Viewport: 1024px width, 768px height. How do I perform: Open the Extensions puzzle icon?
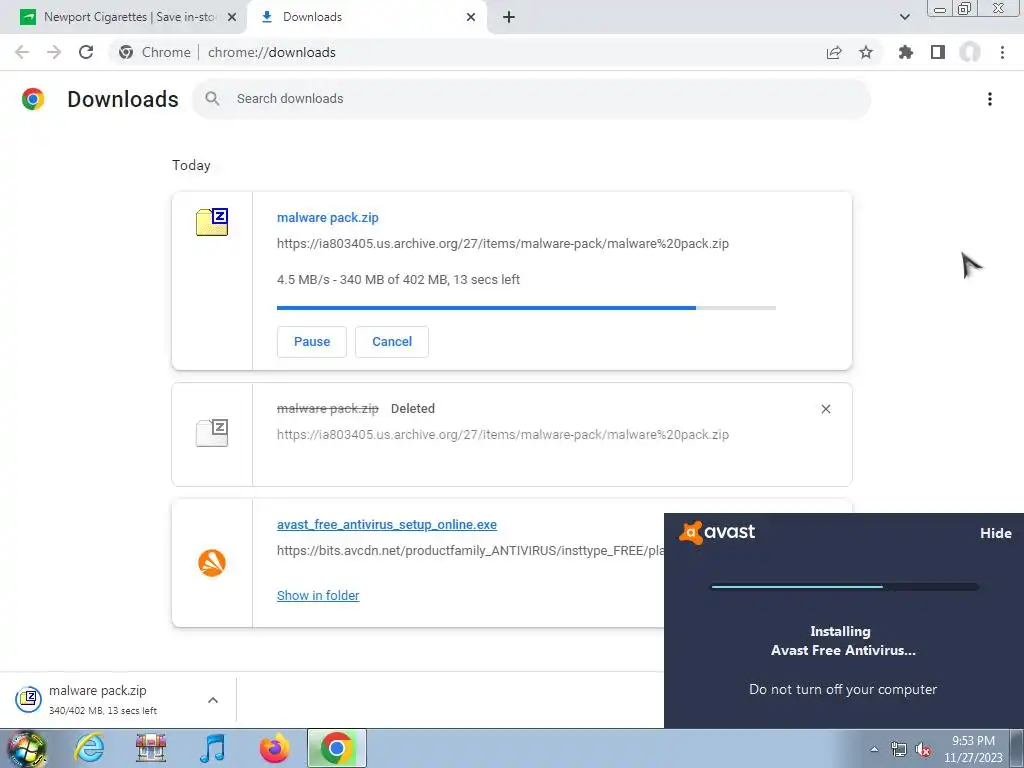tap(905, 52)
